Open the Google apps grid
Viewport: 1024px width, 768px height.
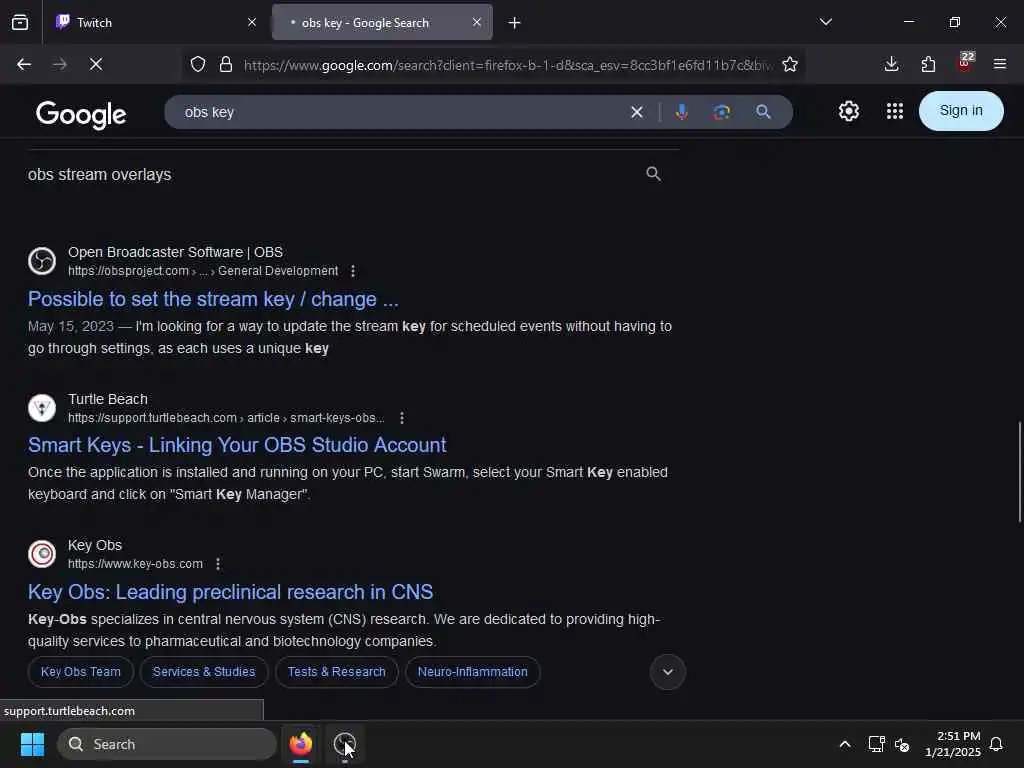(x=895, y=111)
